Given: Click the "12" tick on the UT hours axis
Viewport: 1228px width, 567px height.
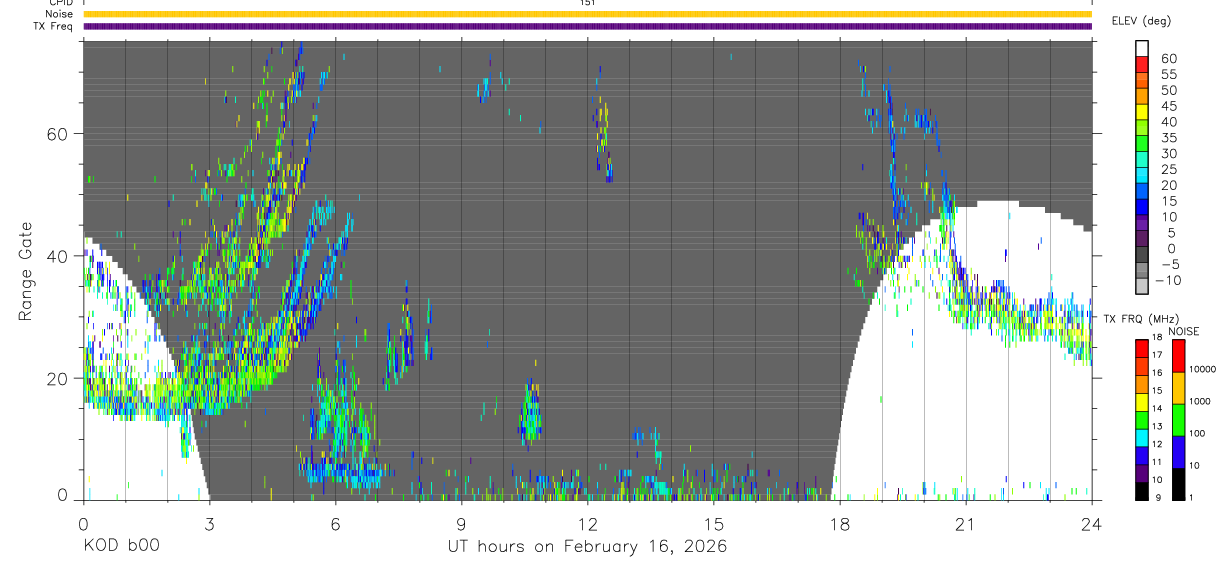Looking at the screenshot, I should tap(587, 523).
